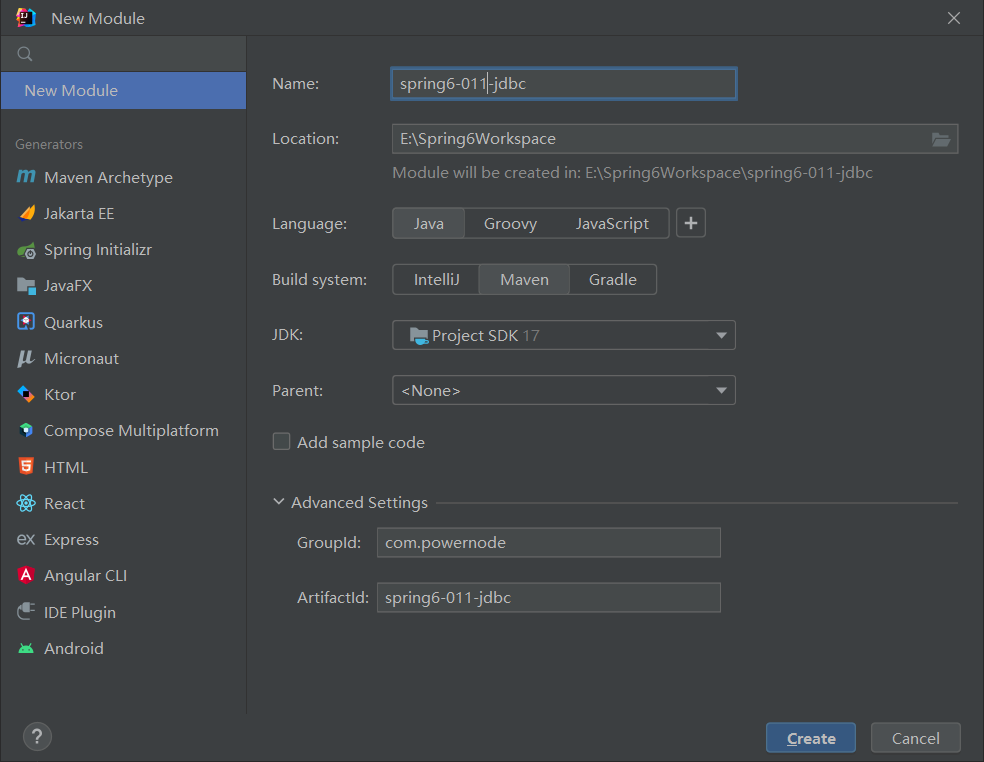Click the Cancel button
The height and width of the screenshot is (762, 984).
point(916,738)
